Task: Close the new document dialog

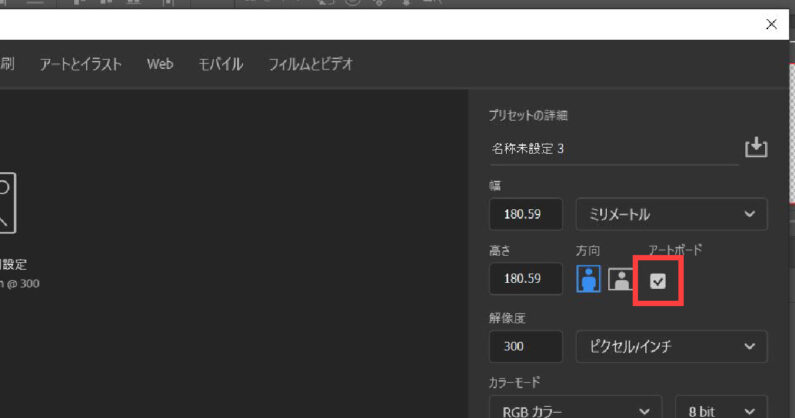Action: 771,24
